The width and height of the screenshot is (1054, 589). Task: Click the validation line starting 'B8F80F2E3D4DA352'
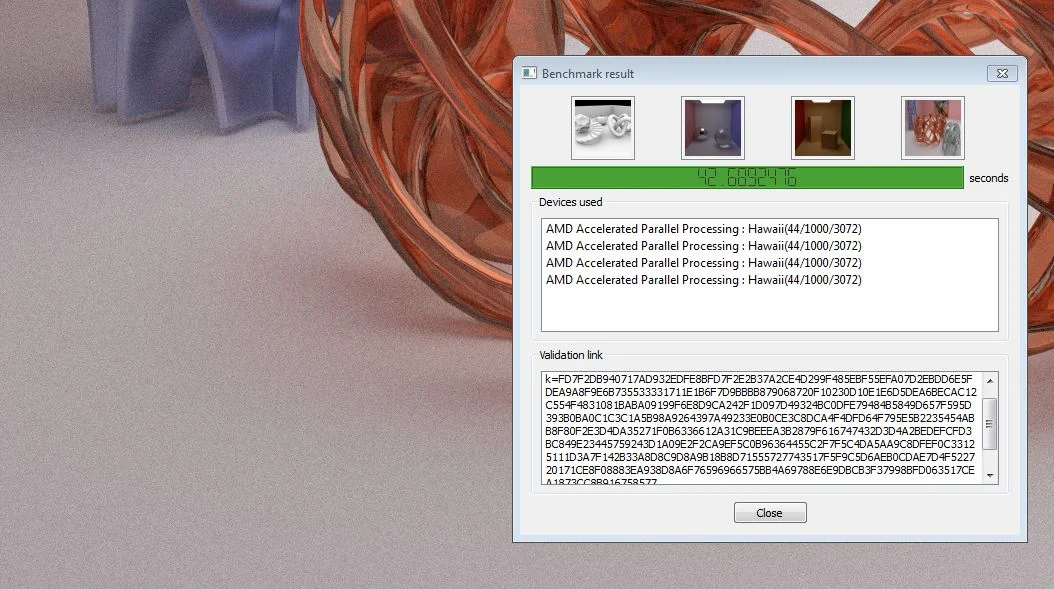pyautogui.click(x=758, y=431)
